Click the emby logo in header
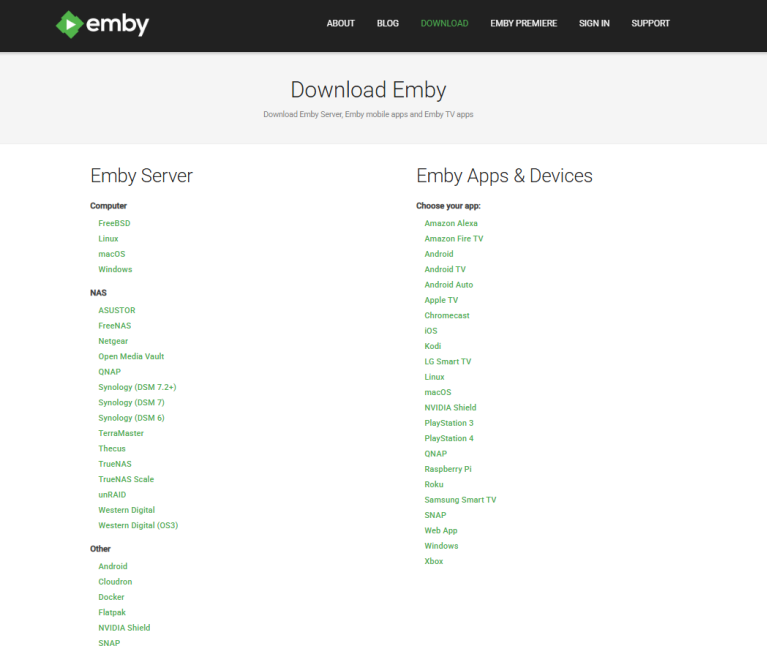 pos(102,24)
